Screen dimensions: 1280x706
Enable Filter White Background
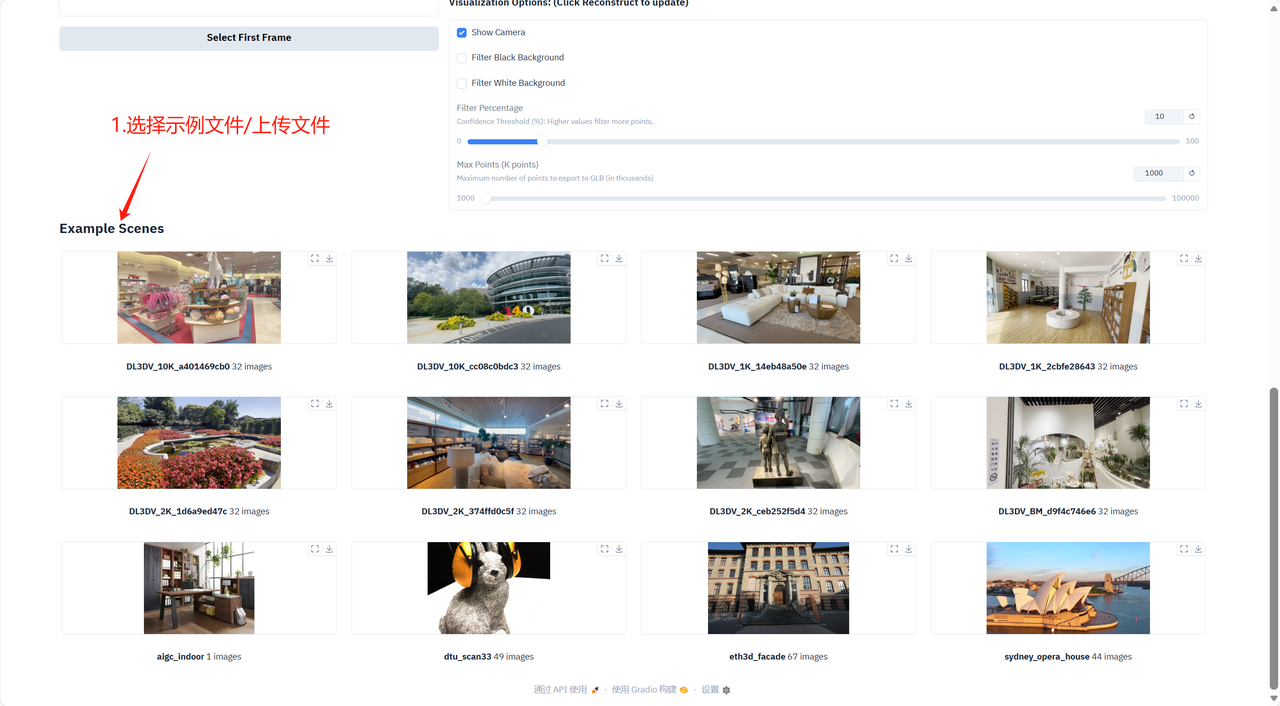pyautogui.click(x=462, y=83)
